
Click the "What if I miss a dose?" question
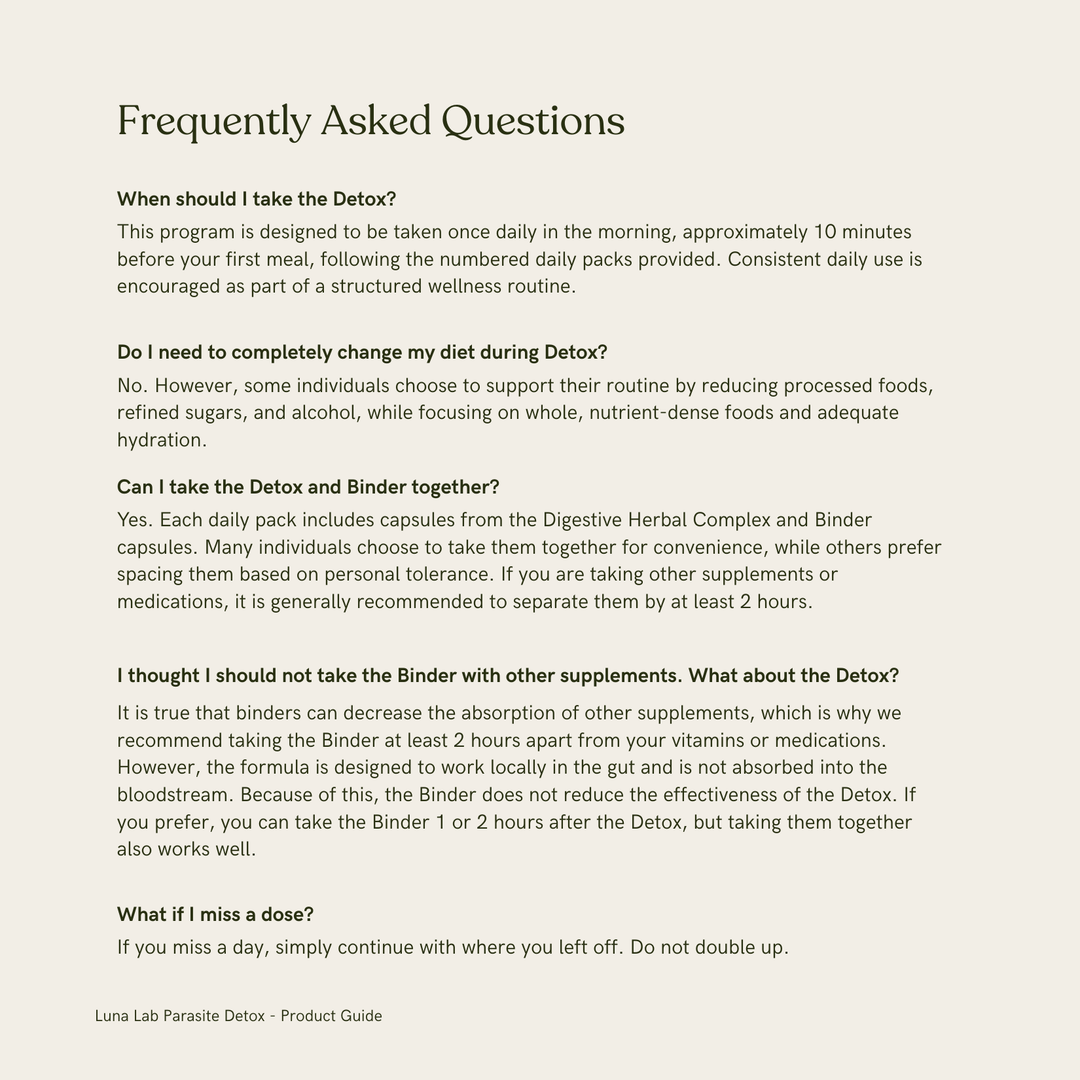point(215,914)
